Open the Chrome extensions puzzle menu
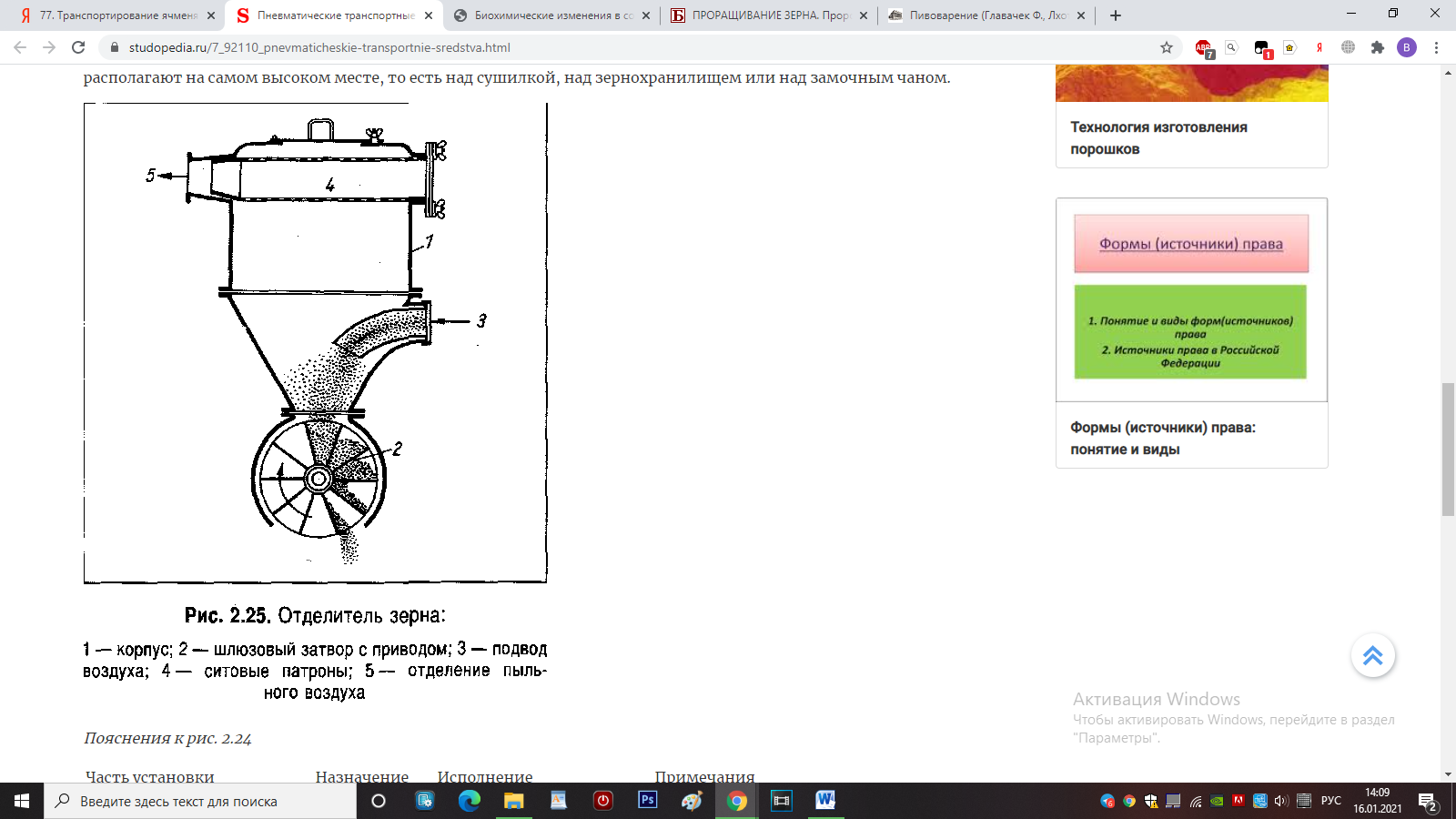Screen dimensions: 1456x819 coord(1377,47)
